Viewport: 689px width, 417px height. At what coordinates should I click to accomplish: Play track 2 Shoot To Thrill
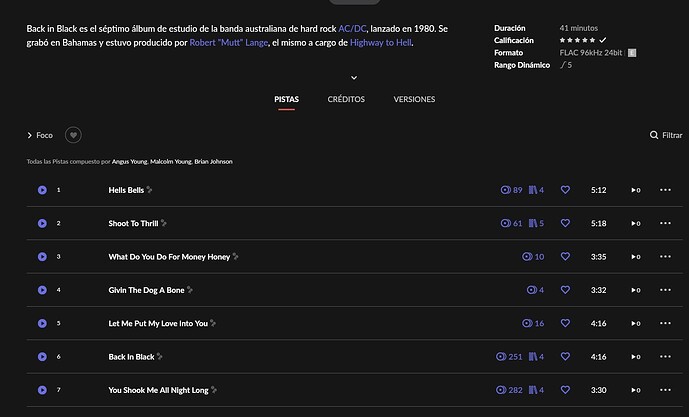click(x=42, y=223)
